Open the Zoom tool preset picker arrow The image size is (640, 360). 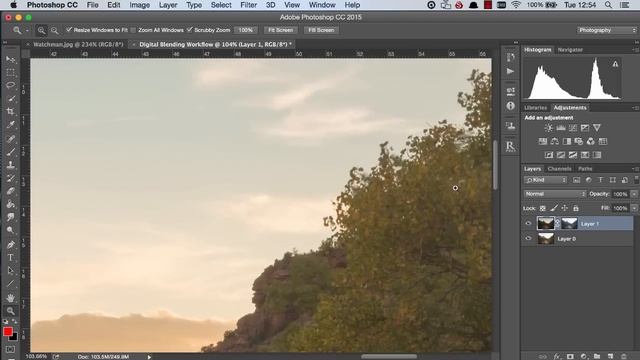(x=27, y=30)
